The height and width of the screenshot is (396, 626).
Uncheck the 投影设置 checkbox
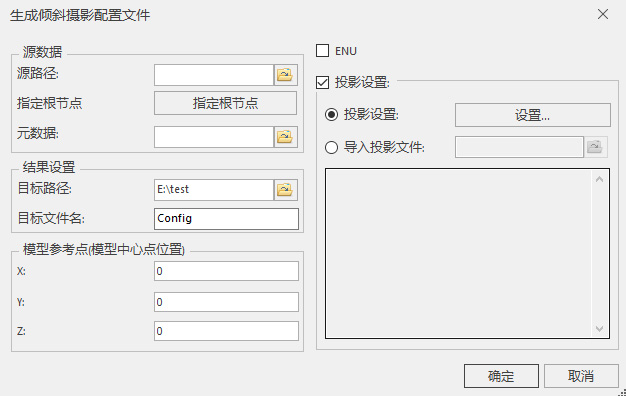point(323,82)
